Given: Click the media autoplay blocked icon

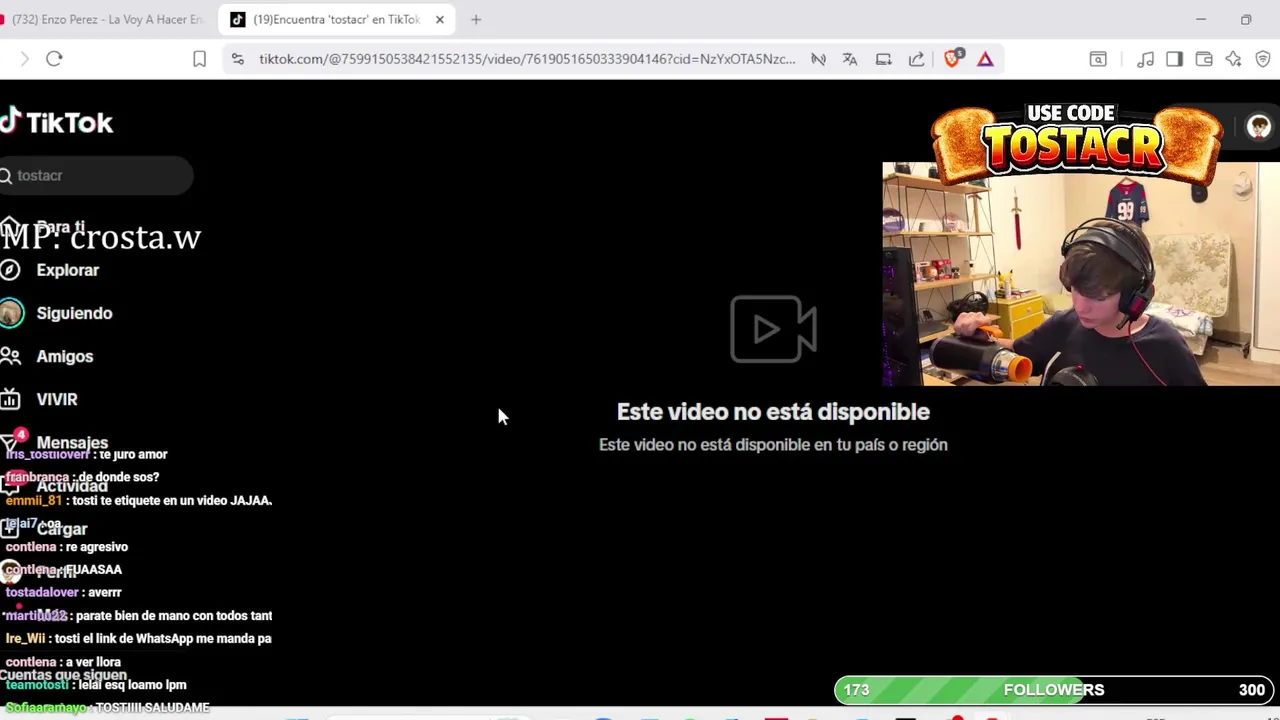Looking at the screenshot, I should [818, 59].
